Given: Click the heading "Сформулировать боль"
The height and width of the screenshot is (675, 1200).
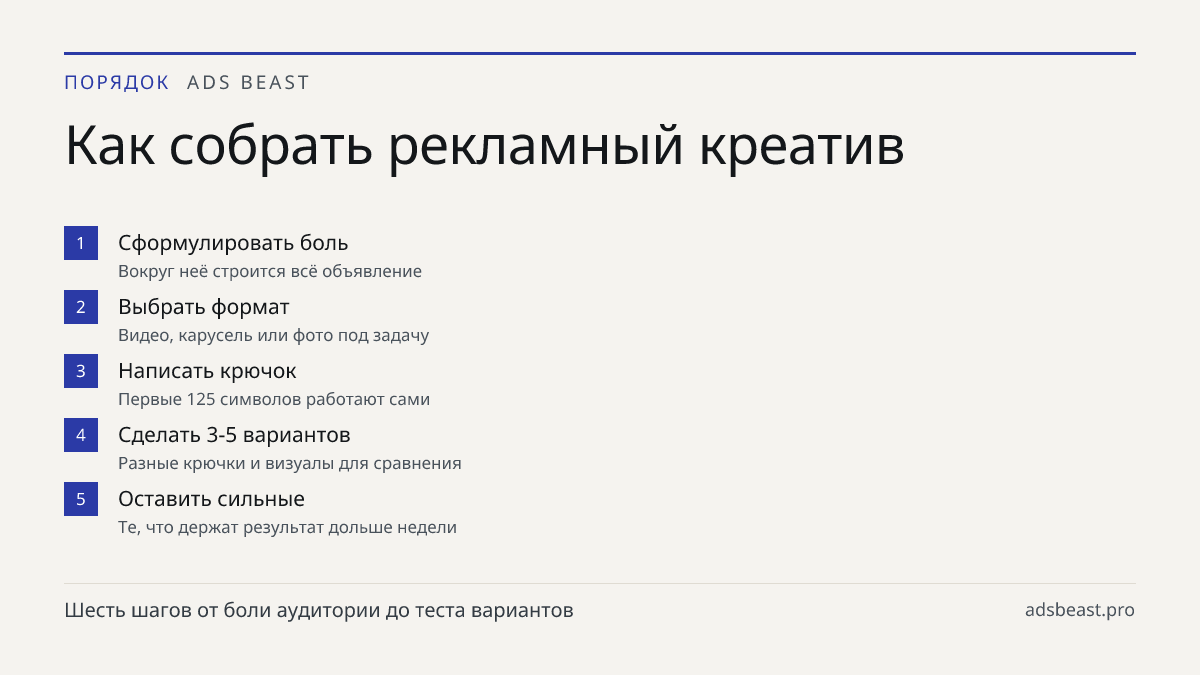Looking at the screenshot, I should point(233,243).
